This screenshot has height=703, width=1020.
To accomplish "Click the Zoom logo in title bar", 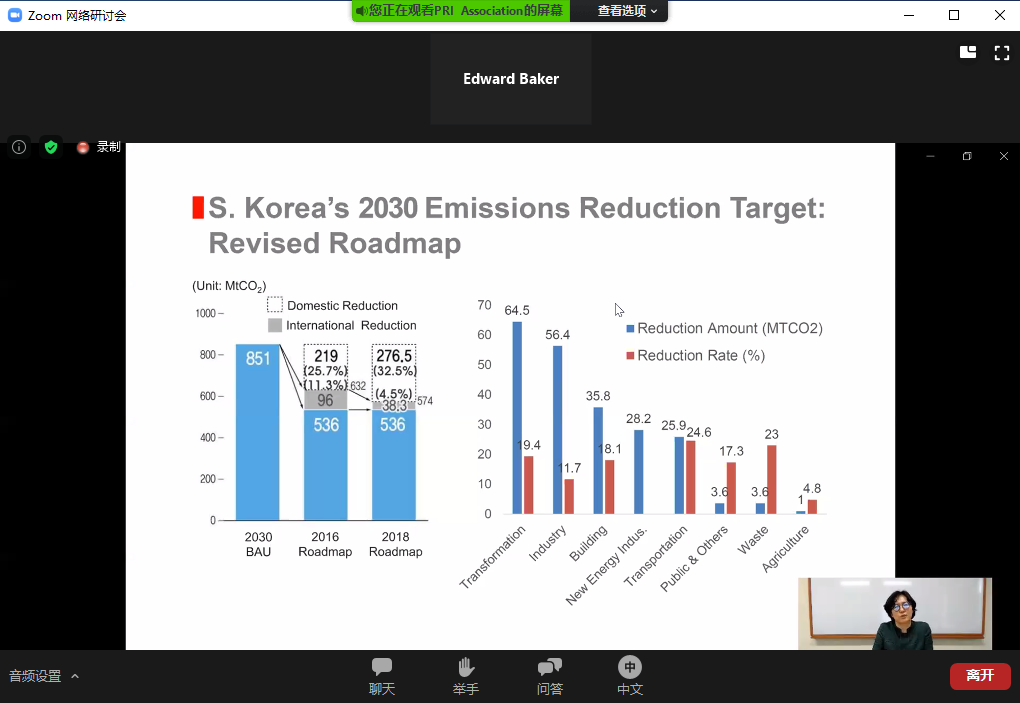I will [13, 15].
